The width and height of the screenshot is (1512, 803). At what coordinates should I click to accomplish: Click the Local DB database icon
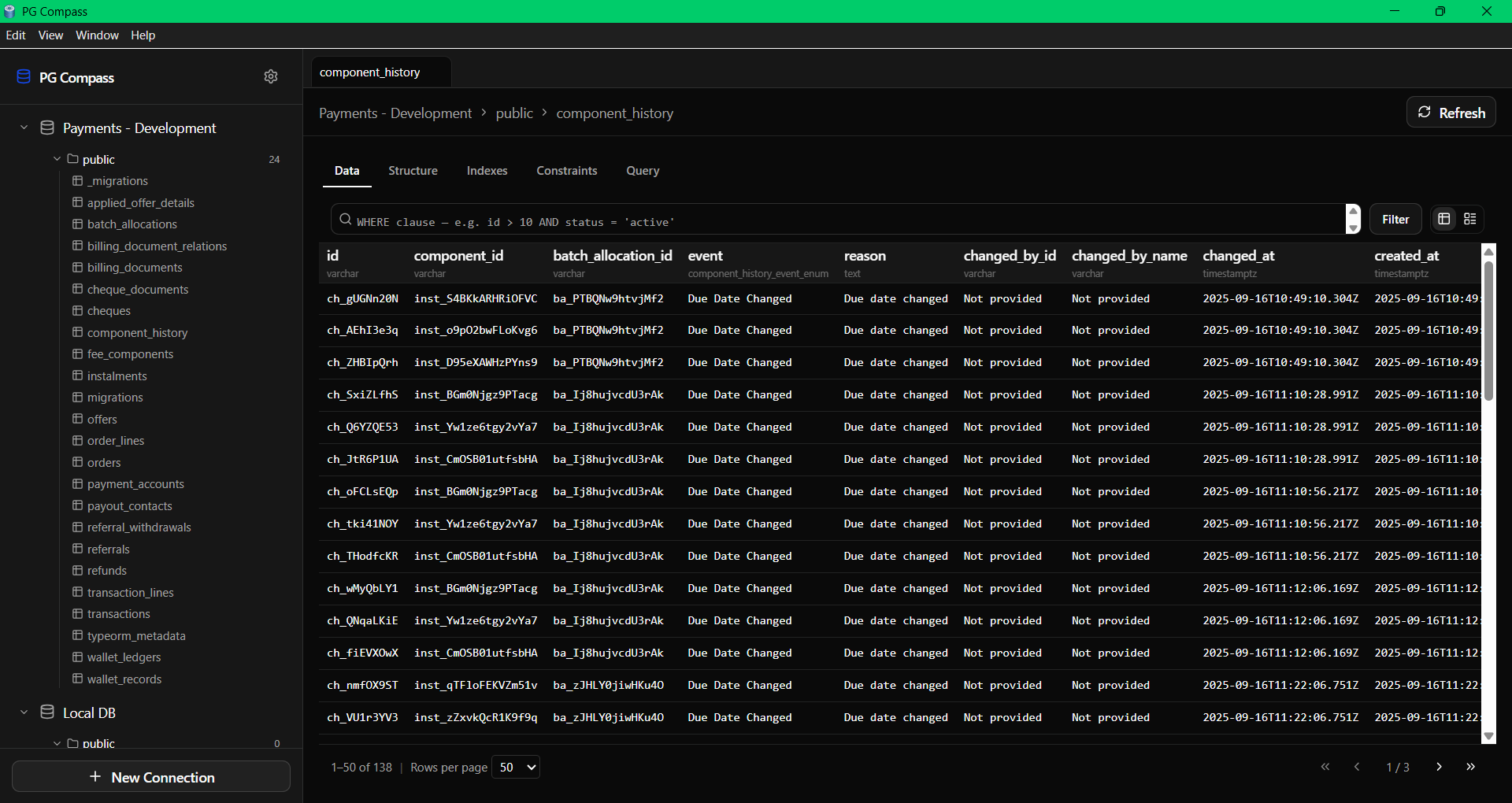47,712
